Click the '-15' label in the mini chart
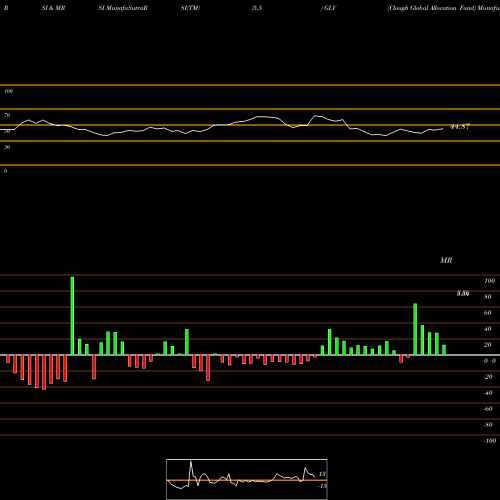 322,486
